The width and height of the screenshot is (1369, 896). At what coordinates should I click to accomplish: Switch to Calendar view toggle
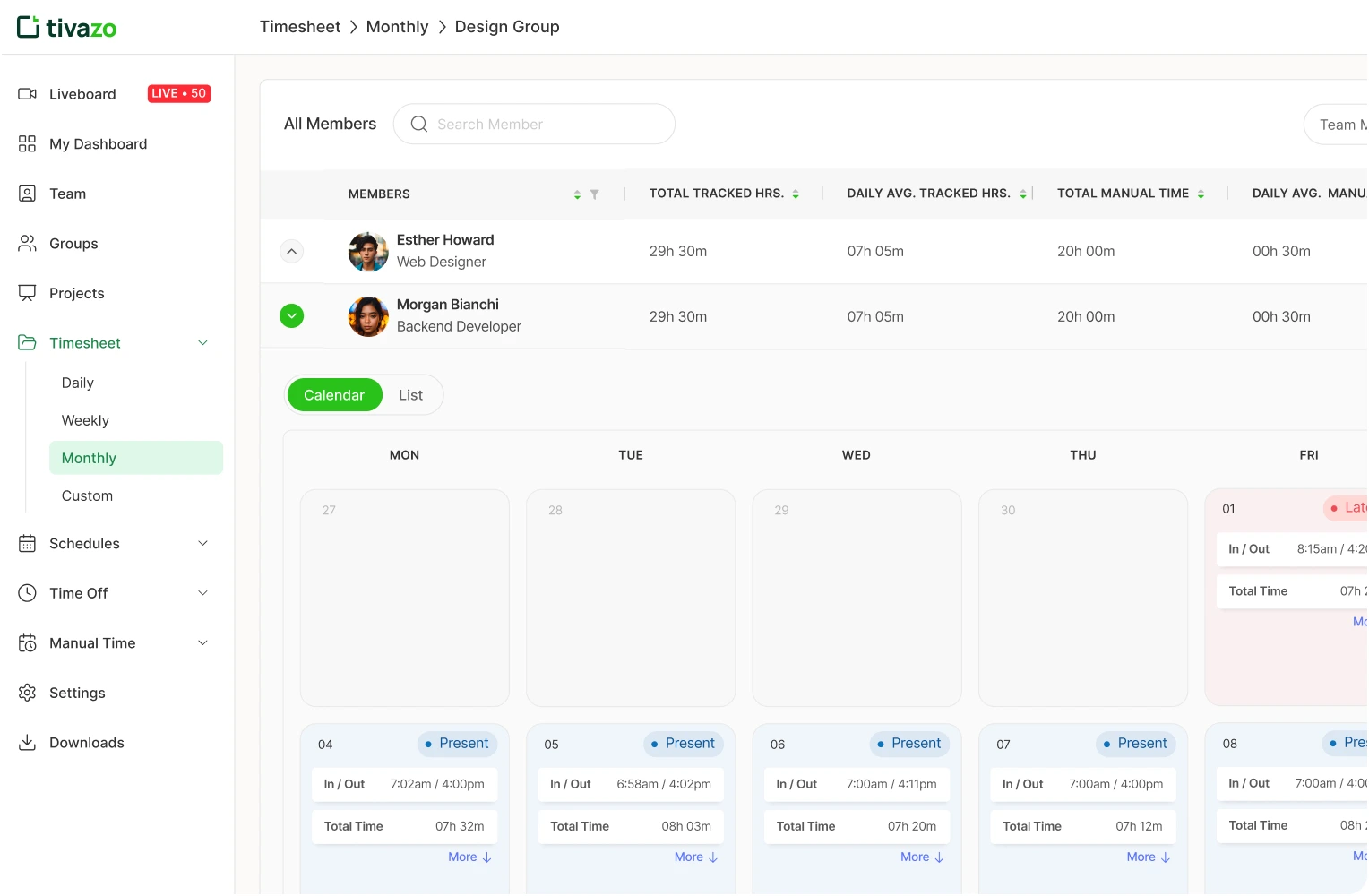point(334,395)
